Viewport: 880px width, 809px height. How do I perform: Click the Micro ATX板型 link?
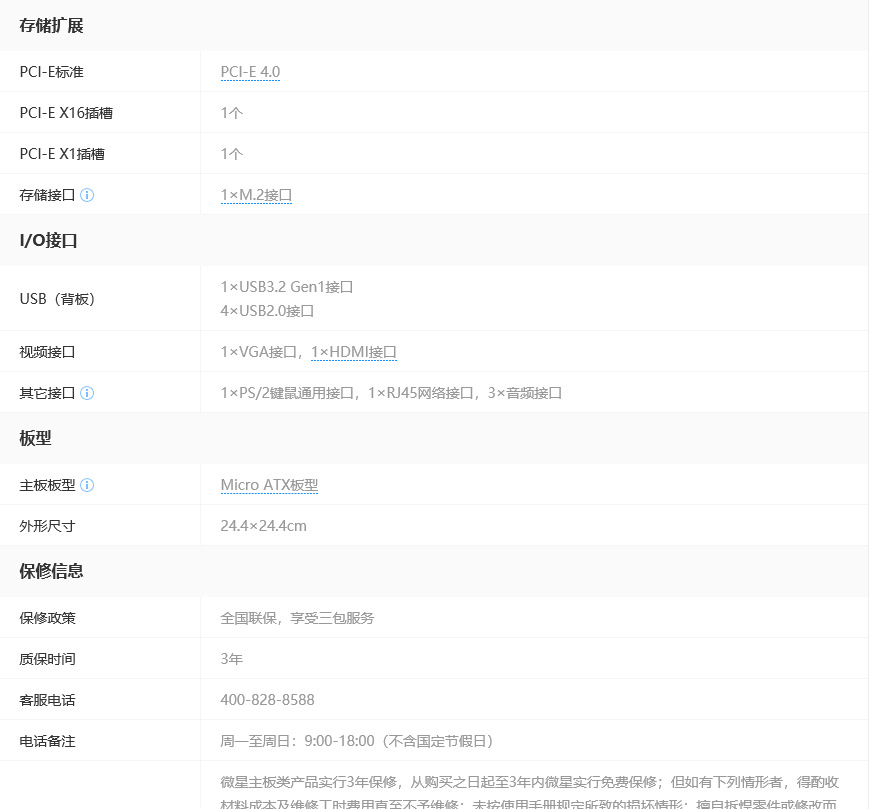click(x=269, y=485)
